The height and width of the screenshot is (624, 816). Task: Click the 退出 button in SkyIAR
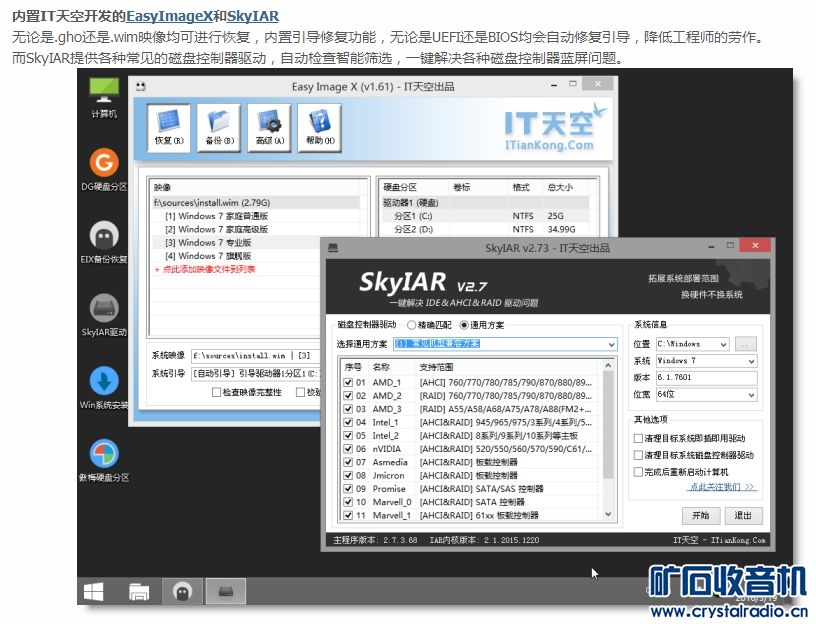click(x=743, y=515)
